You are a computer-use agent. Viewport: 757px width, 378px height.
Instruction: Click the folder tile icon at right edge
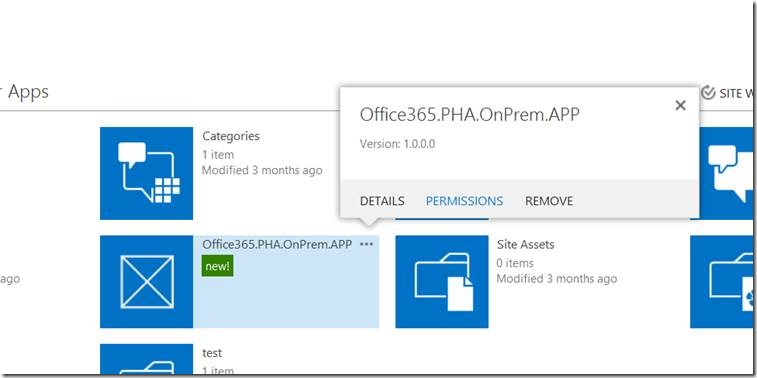[x=721, y=281]
